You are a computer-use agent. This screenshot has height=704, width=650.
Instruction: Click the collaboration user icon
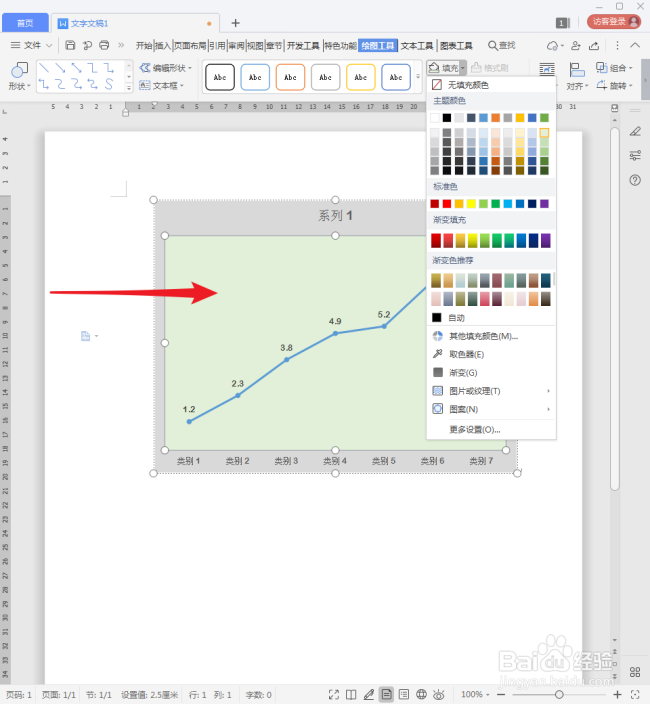point(575,45)
